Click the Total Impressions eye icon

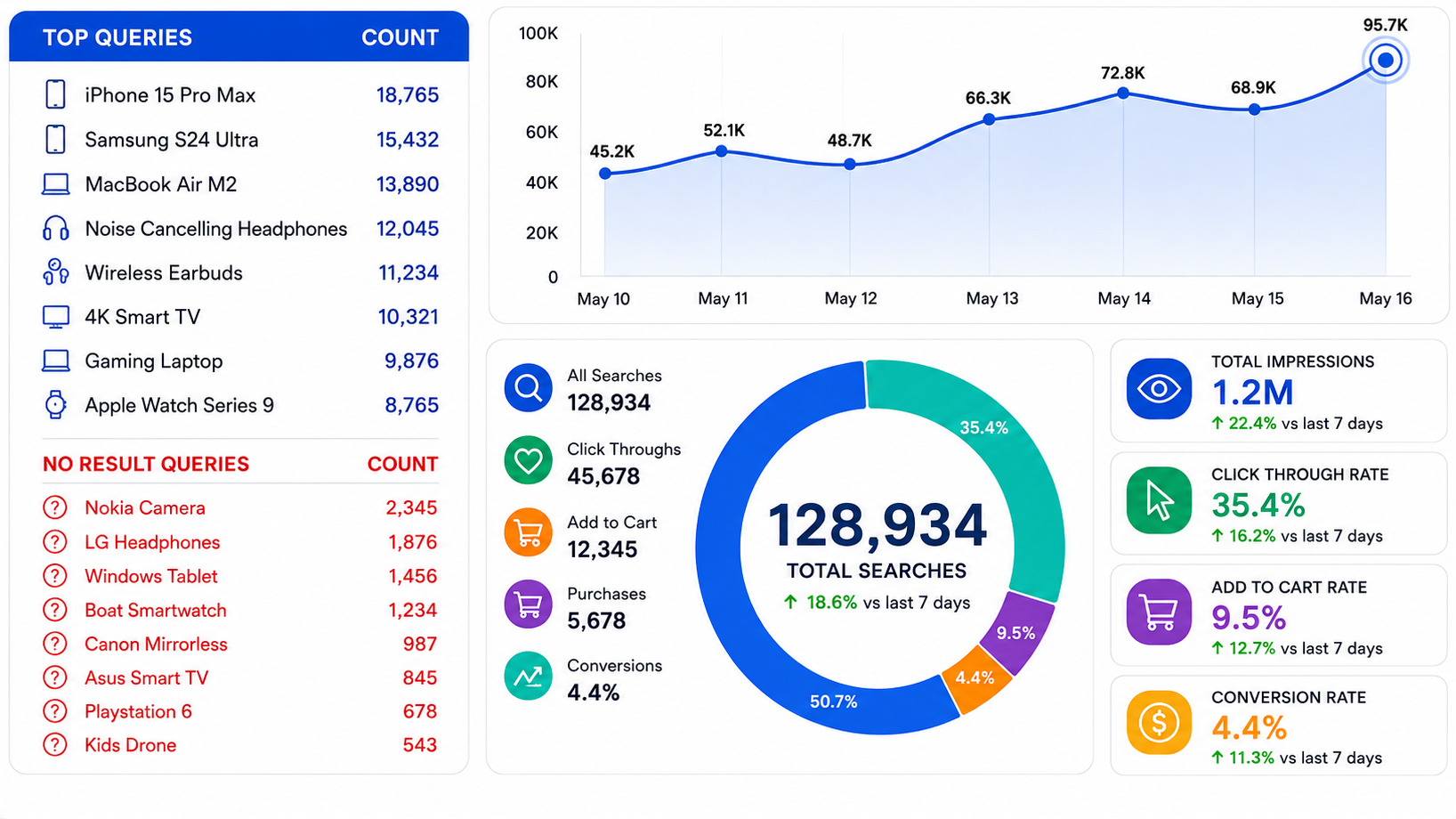tap(1159, 388)
